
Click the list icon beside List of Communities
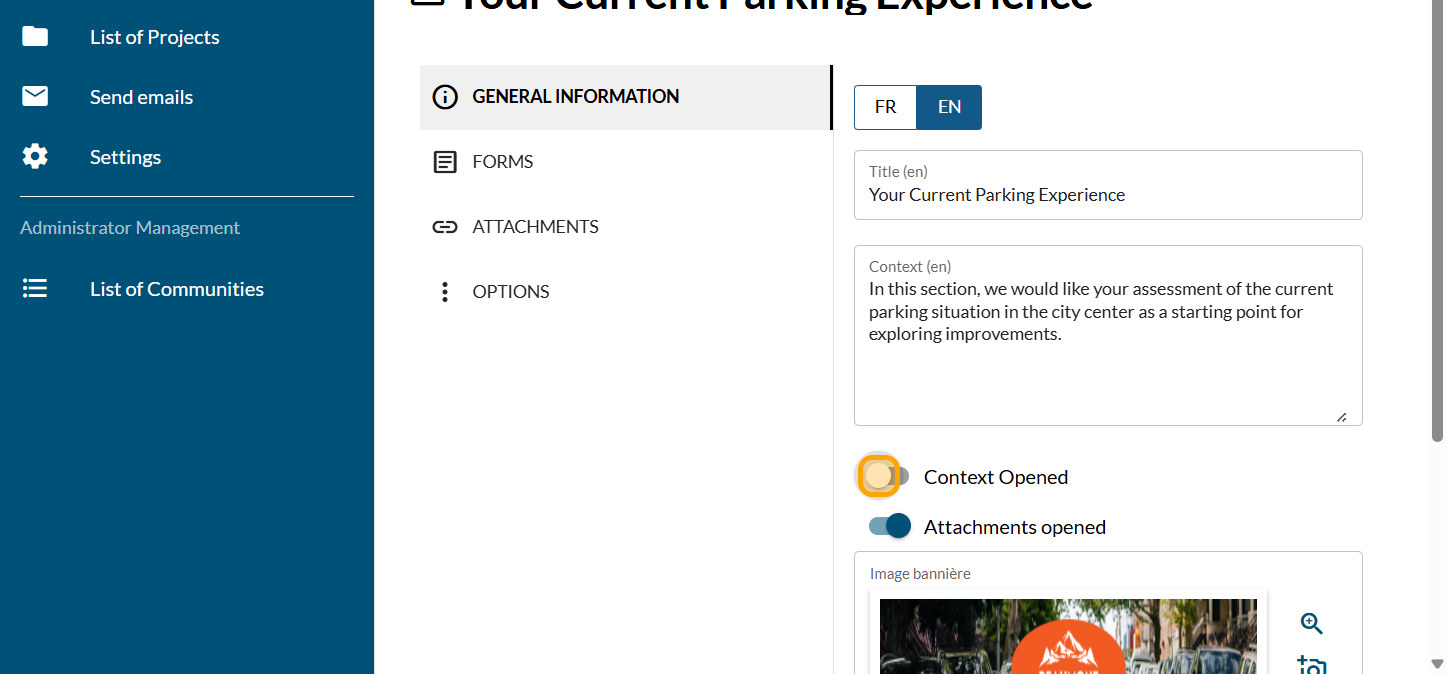click(x=35, y=289)
